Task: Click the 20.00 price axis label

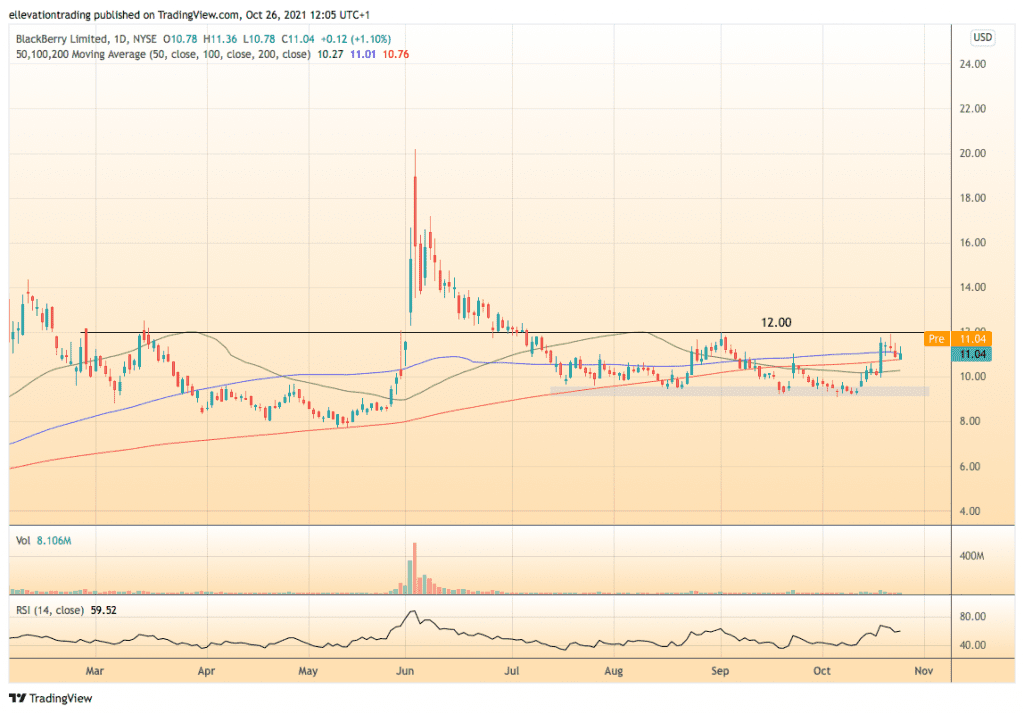Action: (972, 154)
